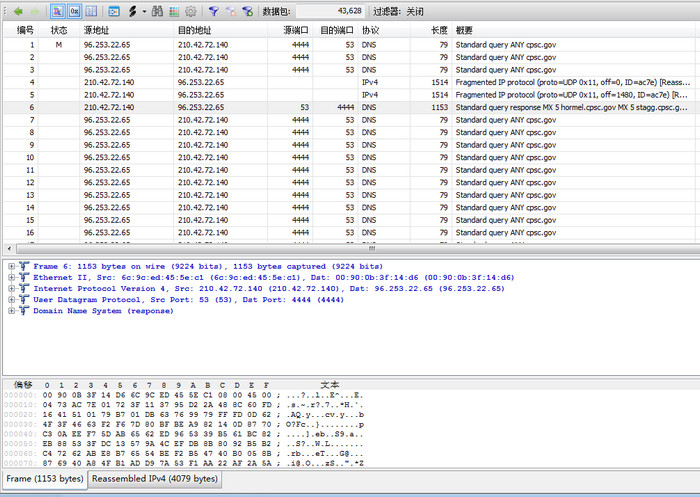Expand the User Datagram Protocol node

[x=11, y=300]
